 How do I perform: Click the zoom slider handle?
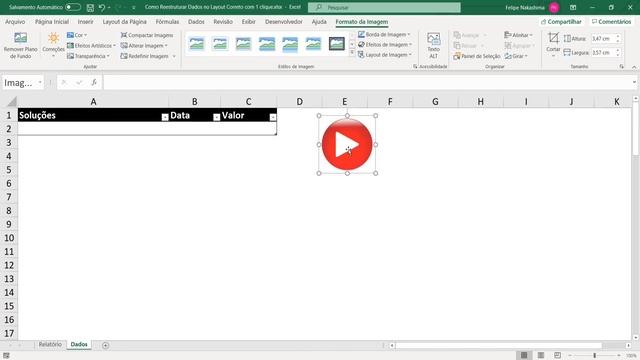click(595, 355)
